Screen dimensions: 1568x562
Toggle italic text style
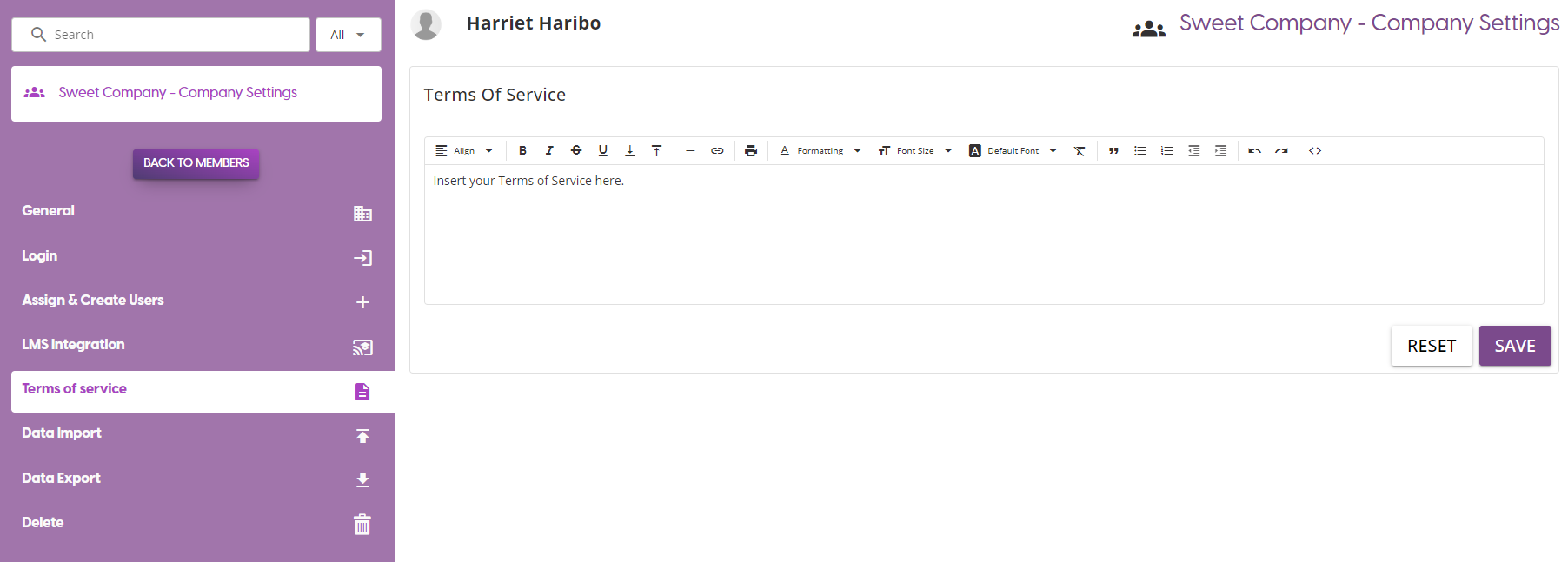point(549,151)
